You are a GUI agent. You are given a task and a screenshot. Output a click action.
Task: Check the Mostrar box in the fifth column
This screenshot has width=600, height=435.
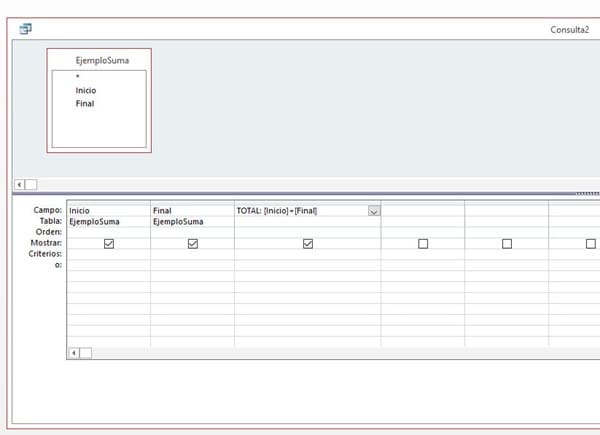pos(507,244)
